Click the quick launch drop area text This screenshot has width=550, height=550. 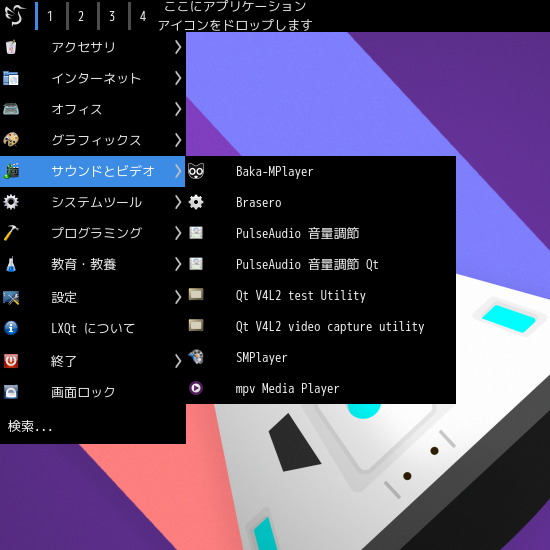tap(235, 15)
